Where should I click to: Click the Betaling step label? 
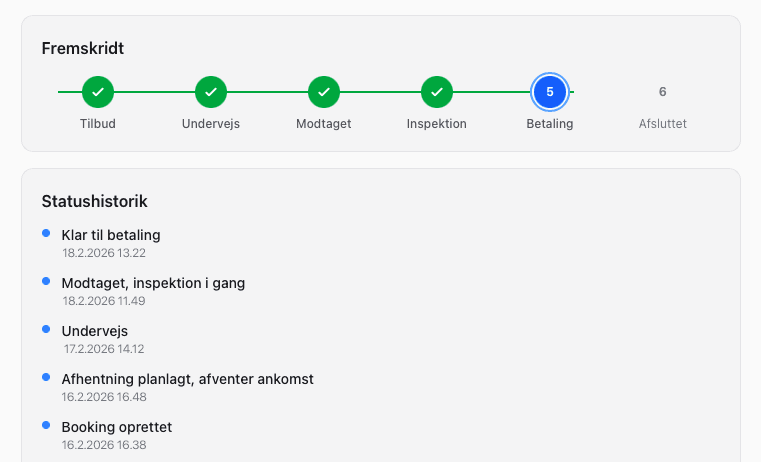click(550, 124)
